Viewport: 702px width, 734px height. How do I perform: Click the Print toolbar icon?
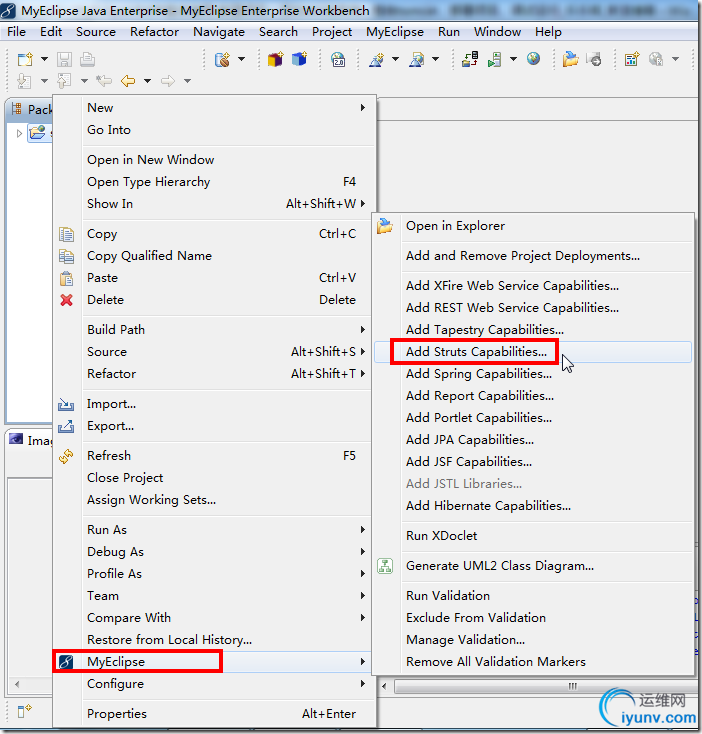pos(87,59)
